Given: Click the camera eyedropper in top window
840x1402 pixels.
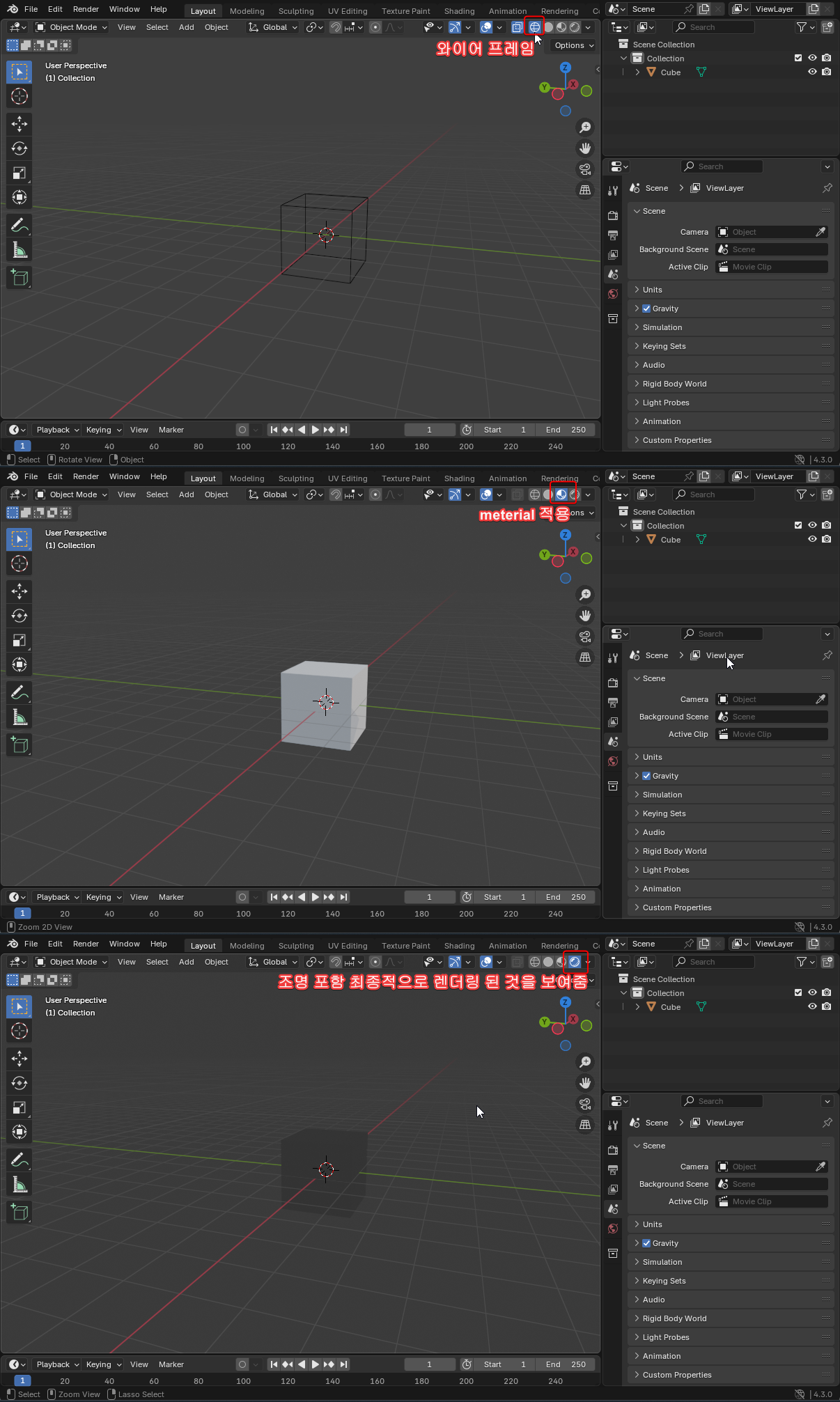Looking at the screenshot, I should 820,232.
